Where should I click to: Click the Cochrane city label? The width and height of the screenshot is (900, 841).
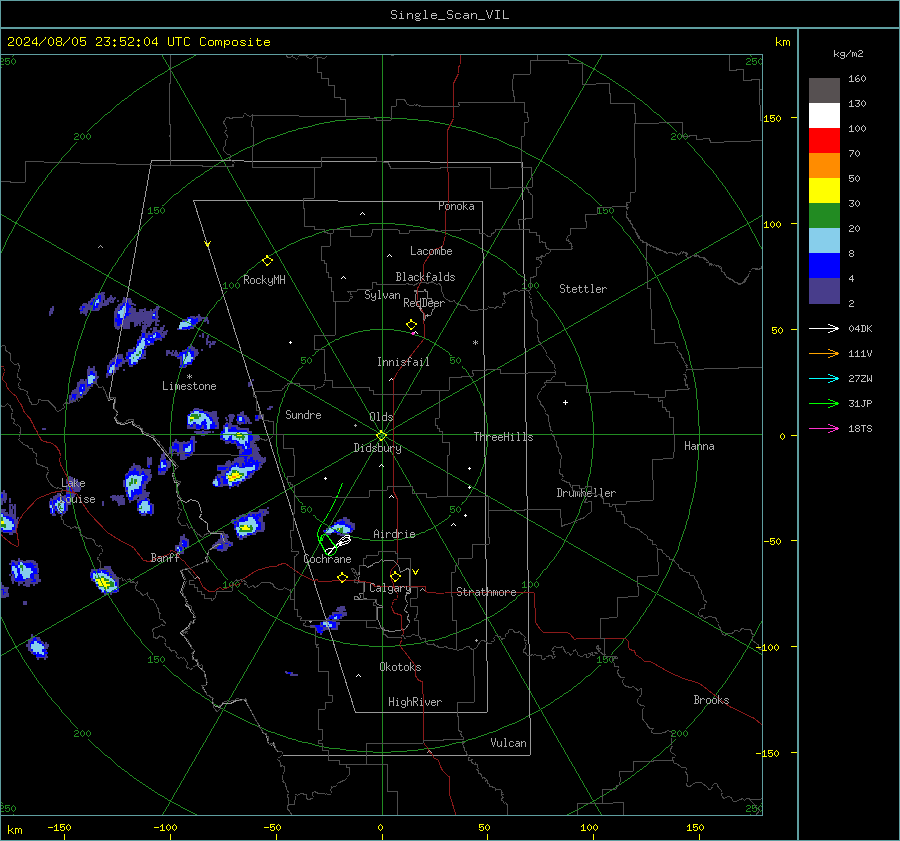pyautogui.click(x=327, y=559)
